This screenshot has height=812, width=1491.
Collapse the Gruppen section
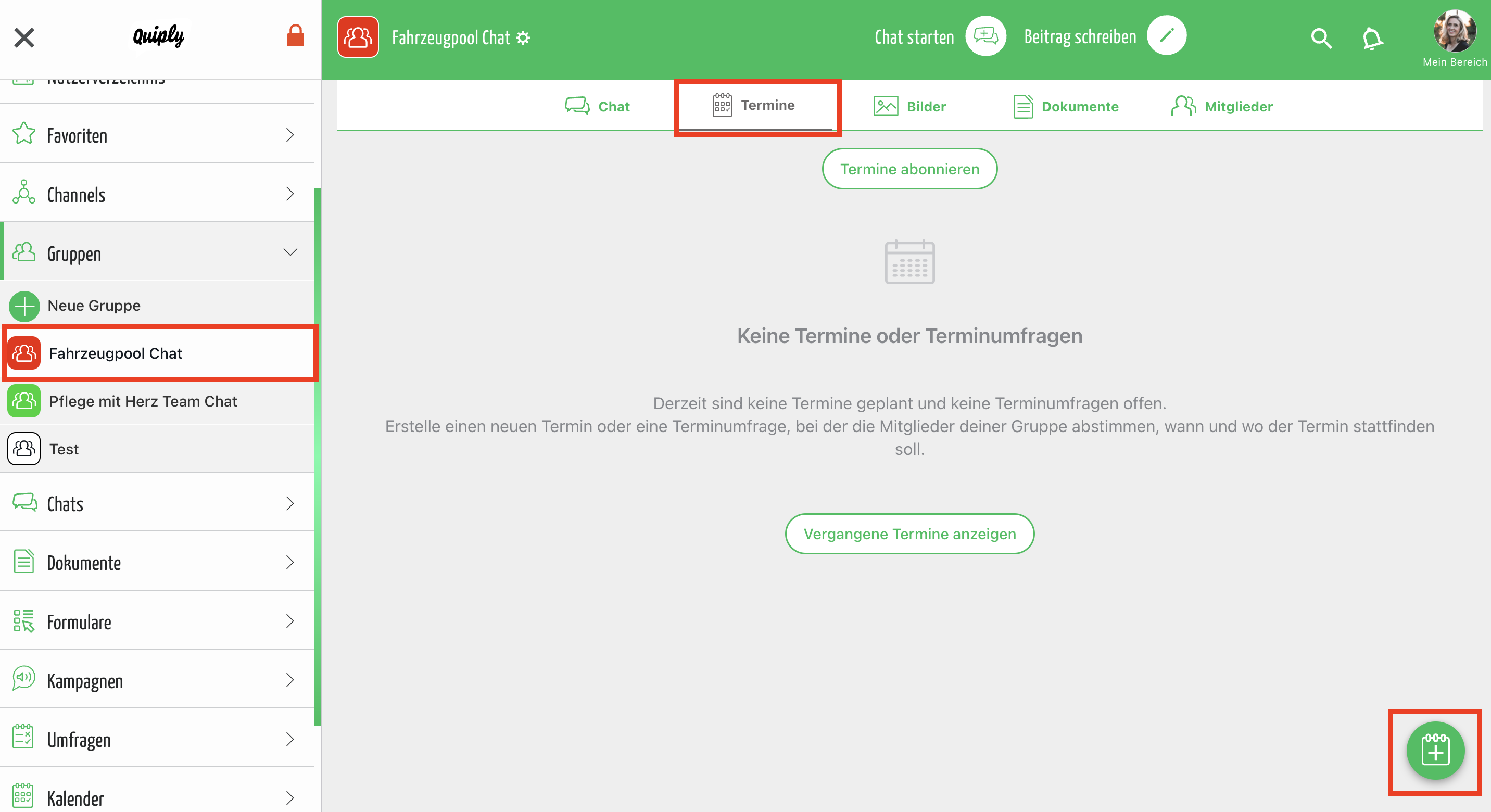(290, 252)
